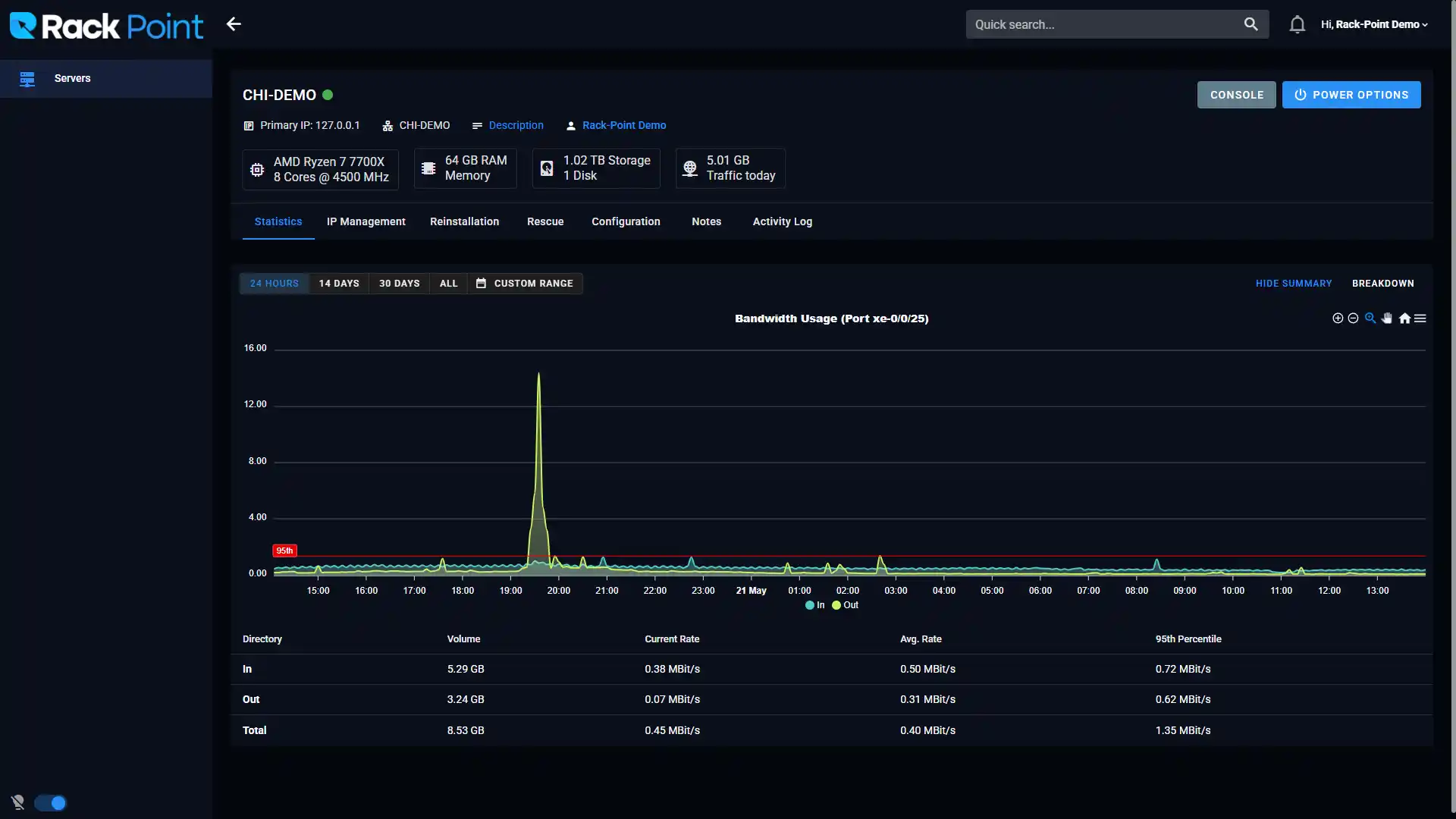Select the All time range
The height and width of the screenshot is (819, 1456).
[449, 284]
